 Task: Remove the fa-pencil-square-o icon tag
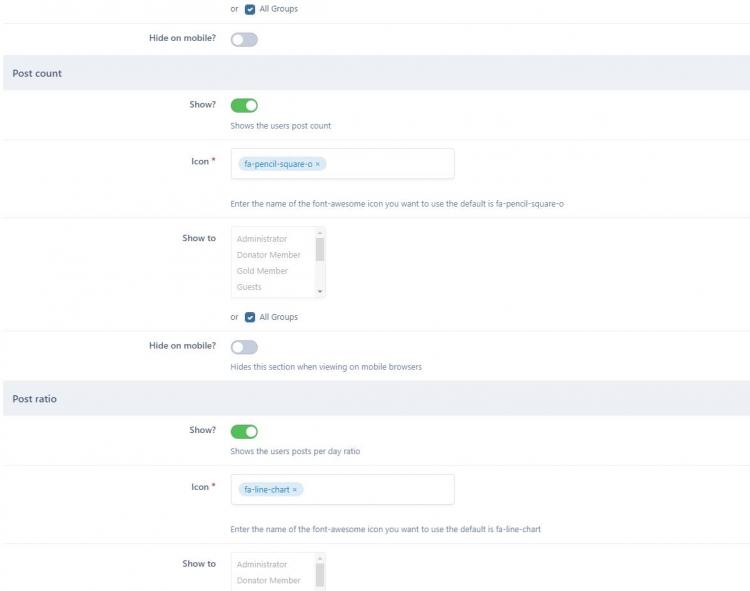click(318, 164)
